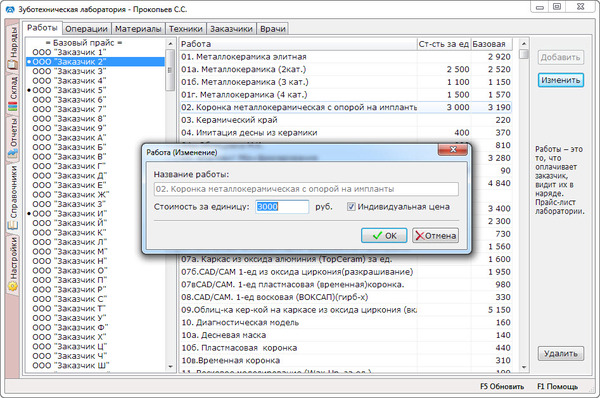Select the Справочники sidebar section
This screenshot has height=398, width=600.
click(13, 197)
